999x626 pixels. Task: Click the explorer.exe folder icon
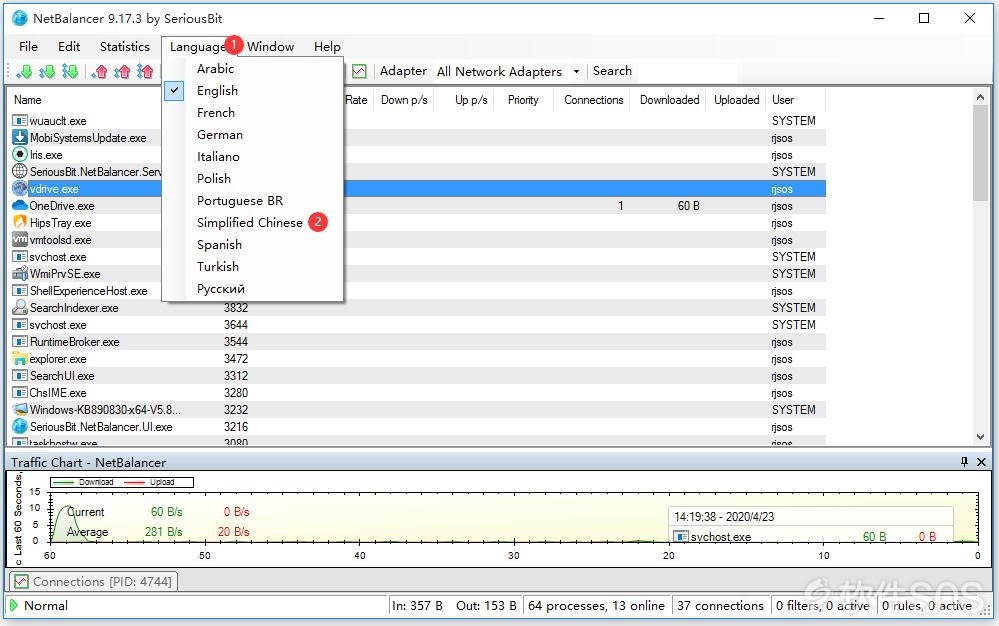click(20, 359)
